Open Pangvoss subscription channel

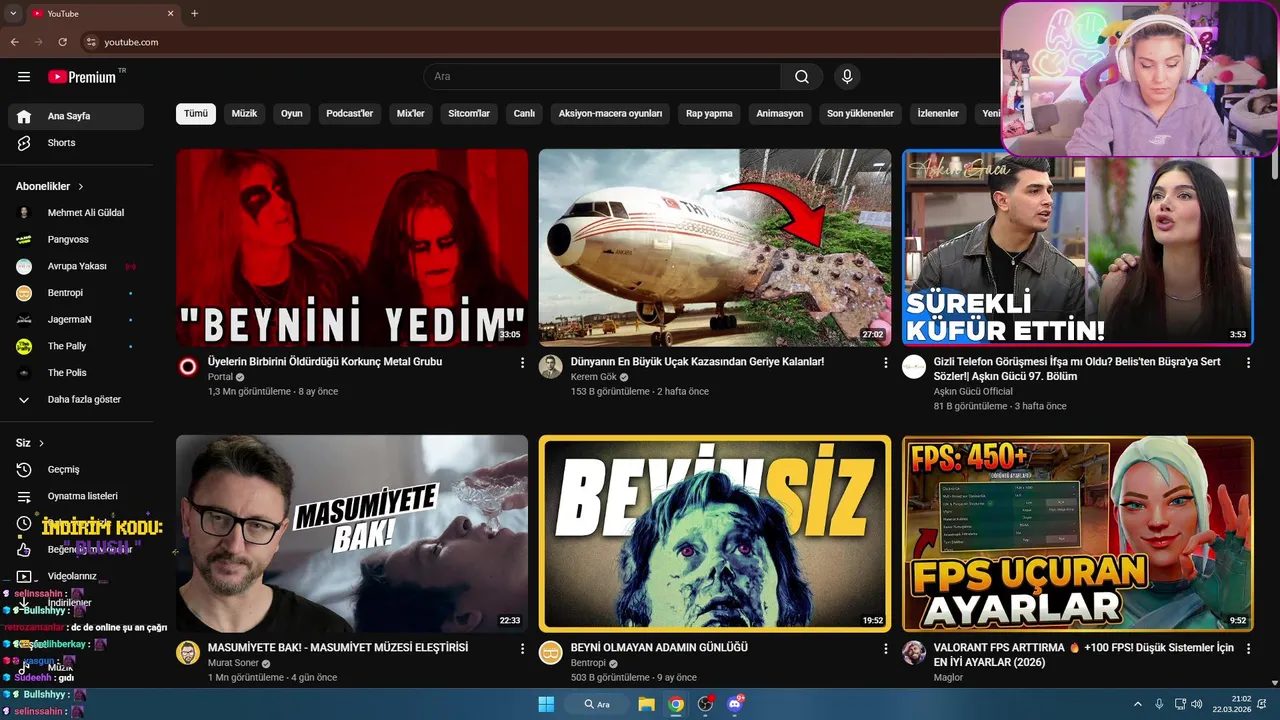(x=76, y=240)
